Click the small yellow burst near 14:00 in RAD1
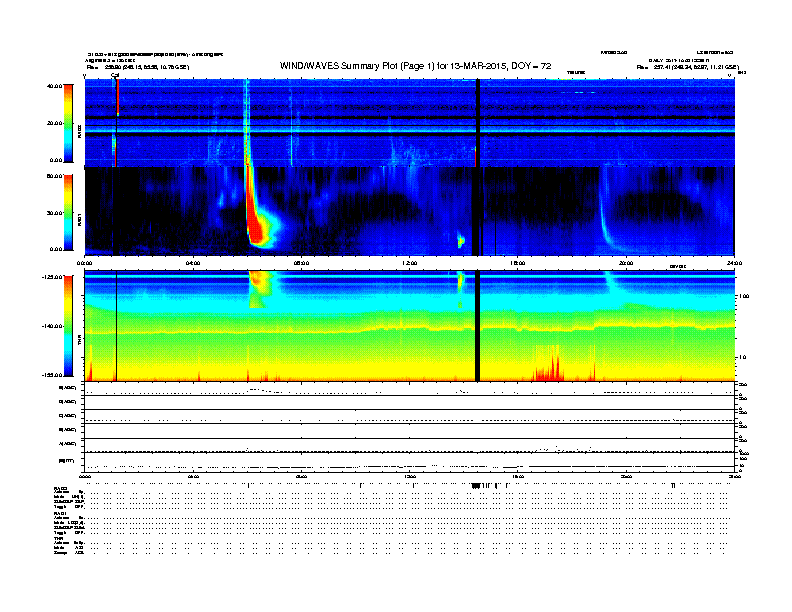The height and width of the screenshot is (612, 792). click(461, 242)
